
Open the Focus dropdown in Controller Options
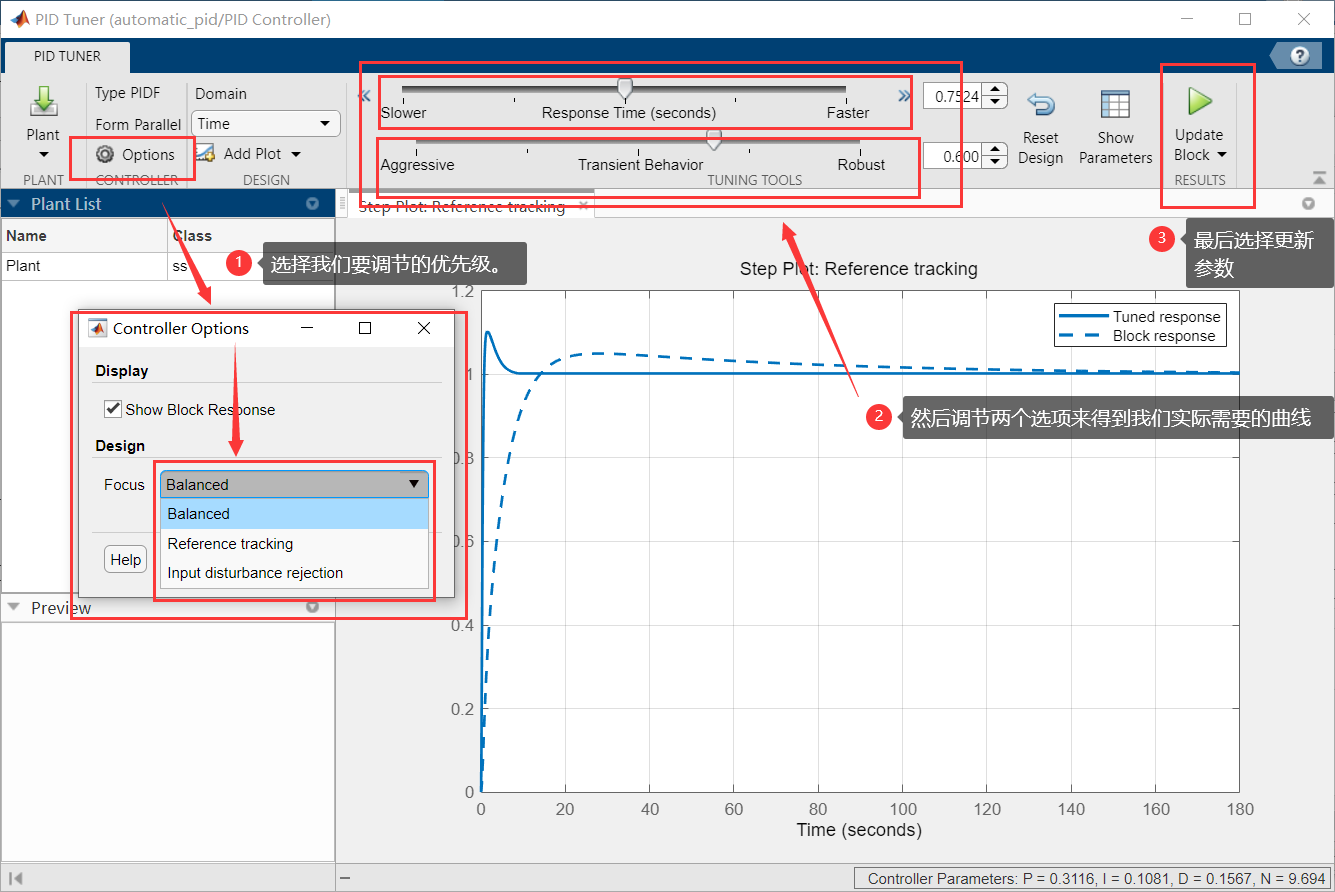294,484
